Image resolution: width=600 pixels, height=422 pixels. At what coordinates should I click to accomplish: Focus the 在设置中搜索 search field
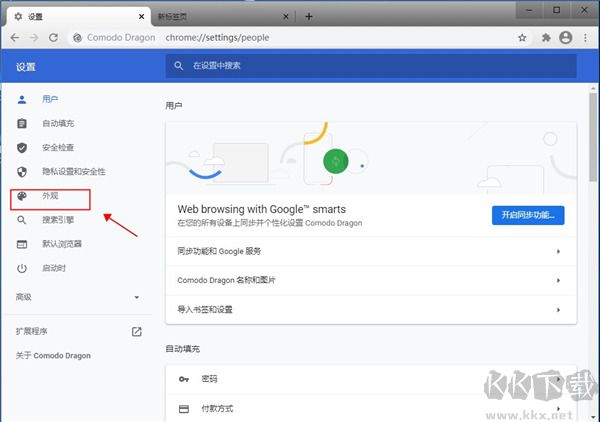pyautogui.click(x=371, y=66)
